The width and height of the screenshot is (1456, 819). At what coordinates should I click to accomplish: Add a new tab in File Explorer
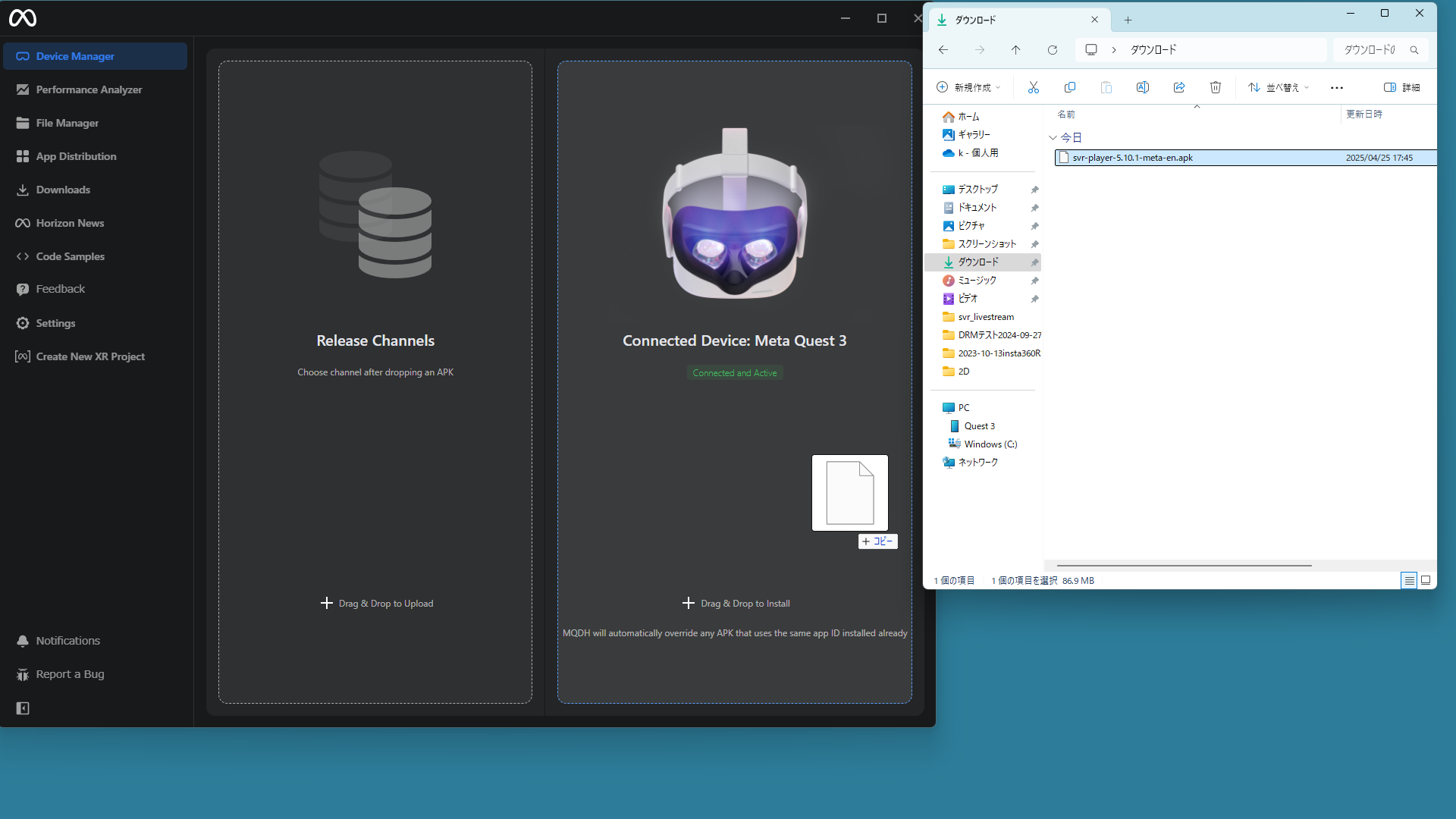(x=1128, y=20)
